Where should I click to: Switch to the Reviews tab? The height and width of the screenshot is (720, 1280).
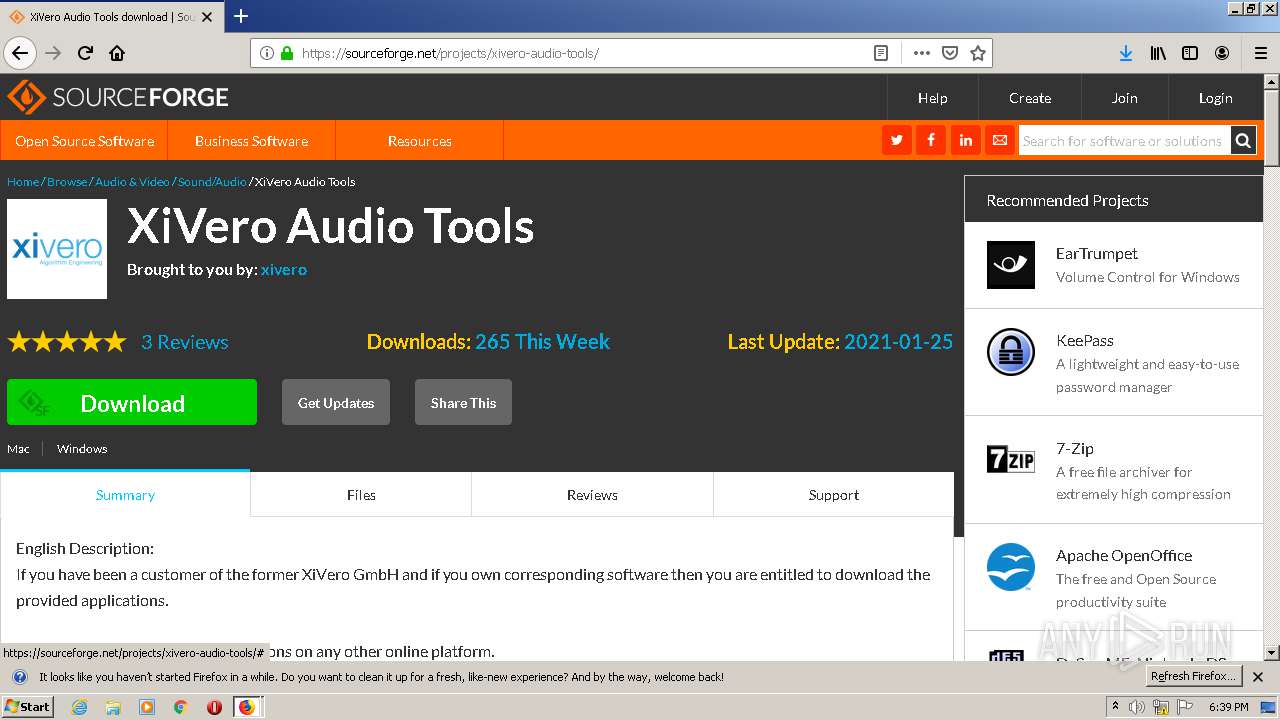click(592, 494)
